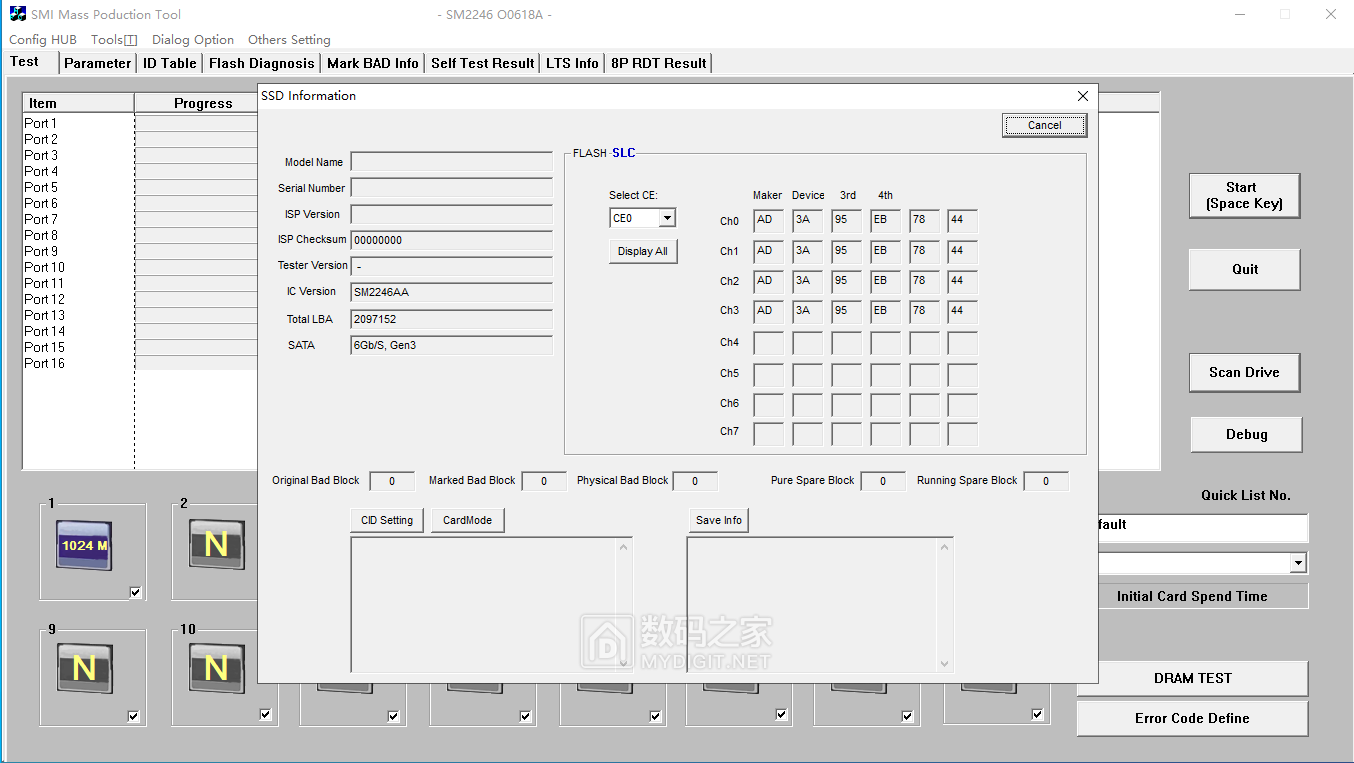Switch to the 8P RDT Result tab
Image resolution: width=1354 pixels, height=763 pixels.
[659, 63]
